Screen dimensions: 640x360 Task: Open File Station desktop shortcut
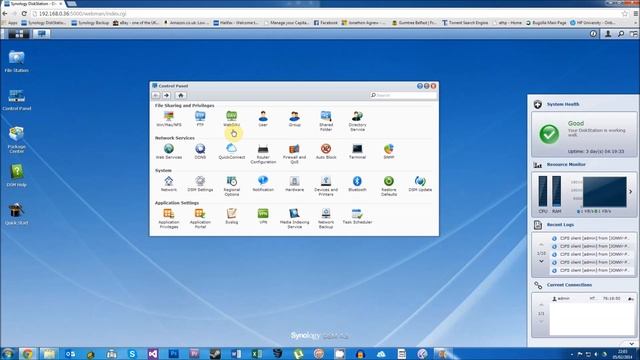pos(16,61)
